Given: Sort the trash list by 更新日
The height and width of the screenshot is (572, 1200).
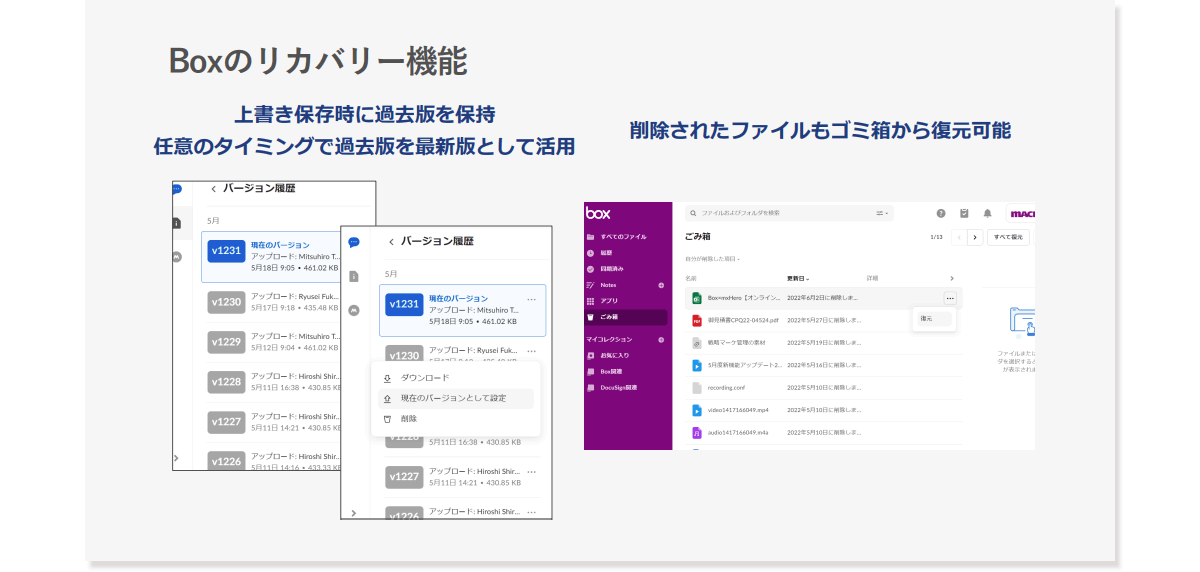Looking at the screenshot, I should 798,278.
